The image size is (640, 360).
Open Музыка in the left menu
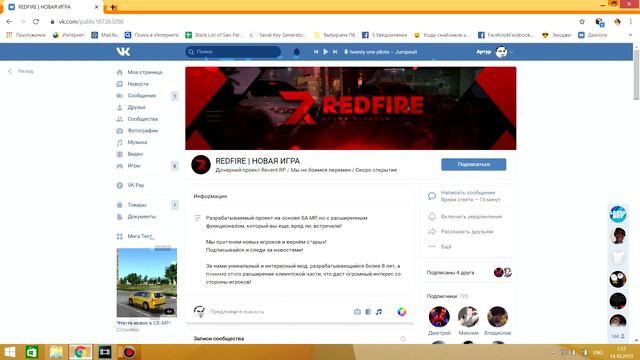pyautogui.click(x=137, y=142)
